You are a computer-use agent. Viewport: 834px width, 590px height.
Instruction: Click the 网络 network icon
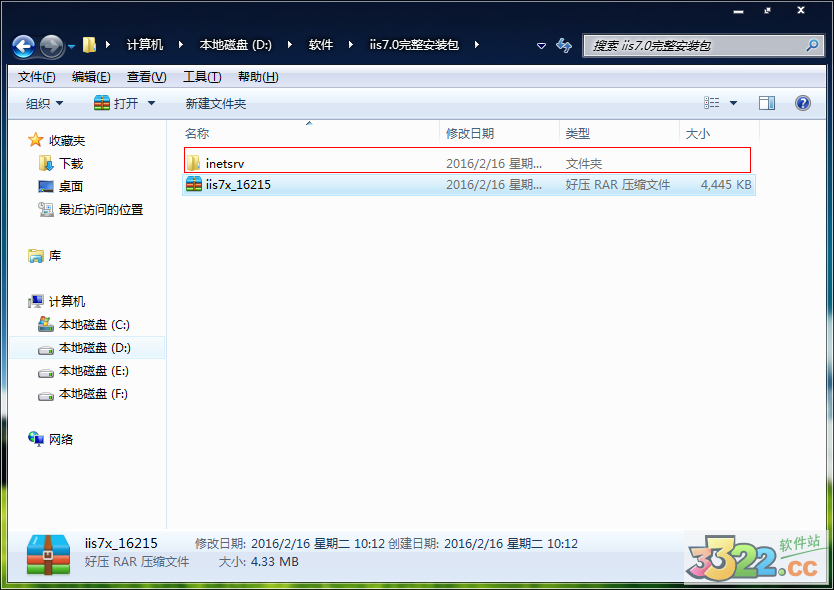point(36,439)
